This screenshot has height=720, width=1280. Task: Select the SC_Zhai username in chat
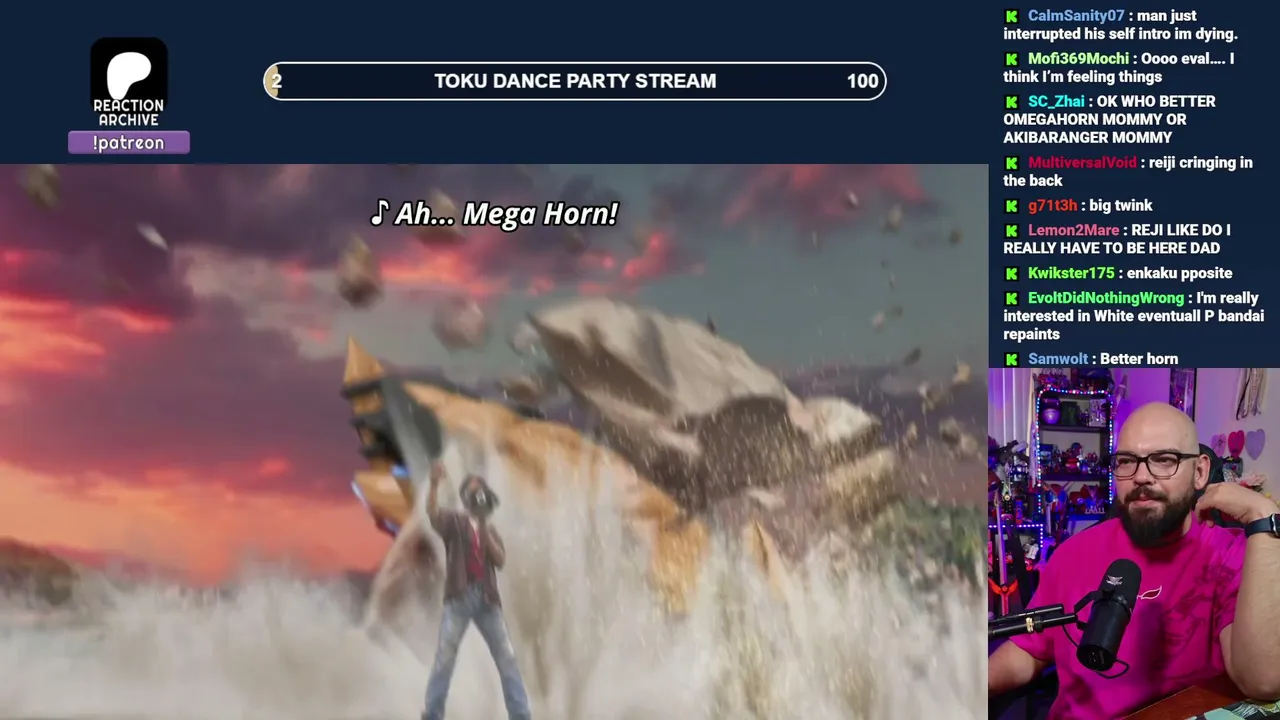[1056, 102]
